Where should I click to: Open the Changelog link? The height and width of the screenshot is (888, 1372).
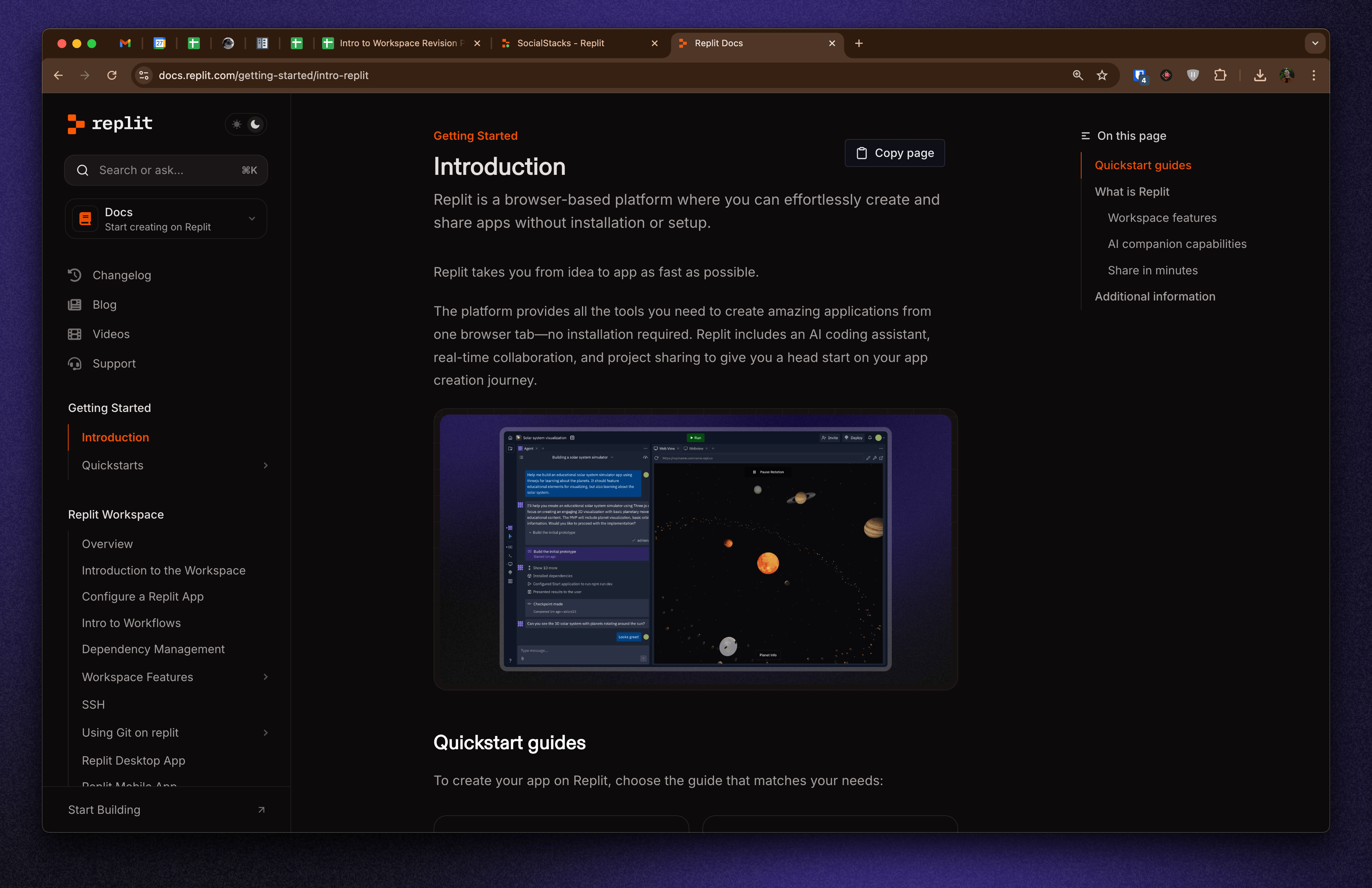(122, 275)
